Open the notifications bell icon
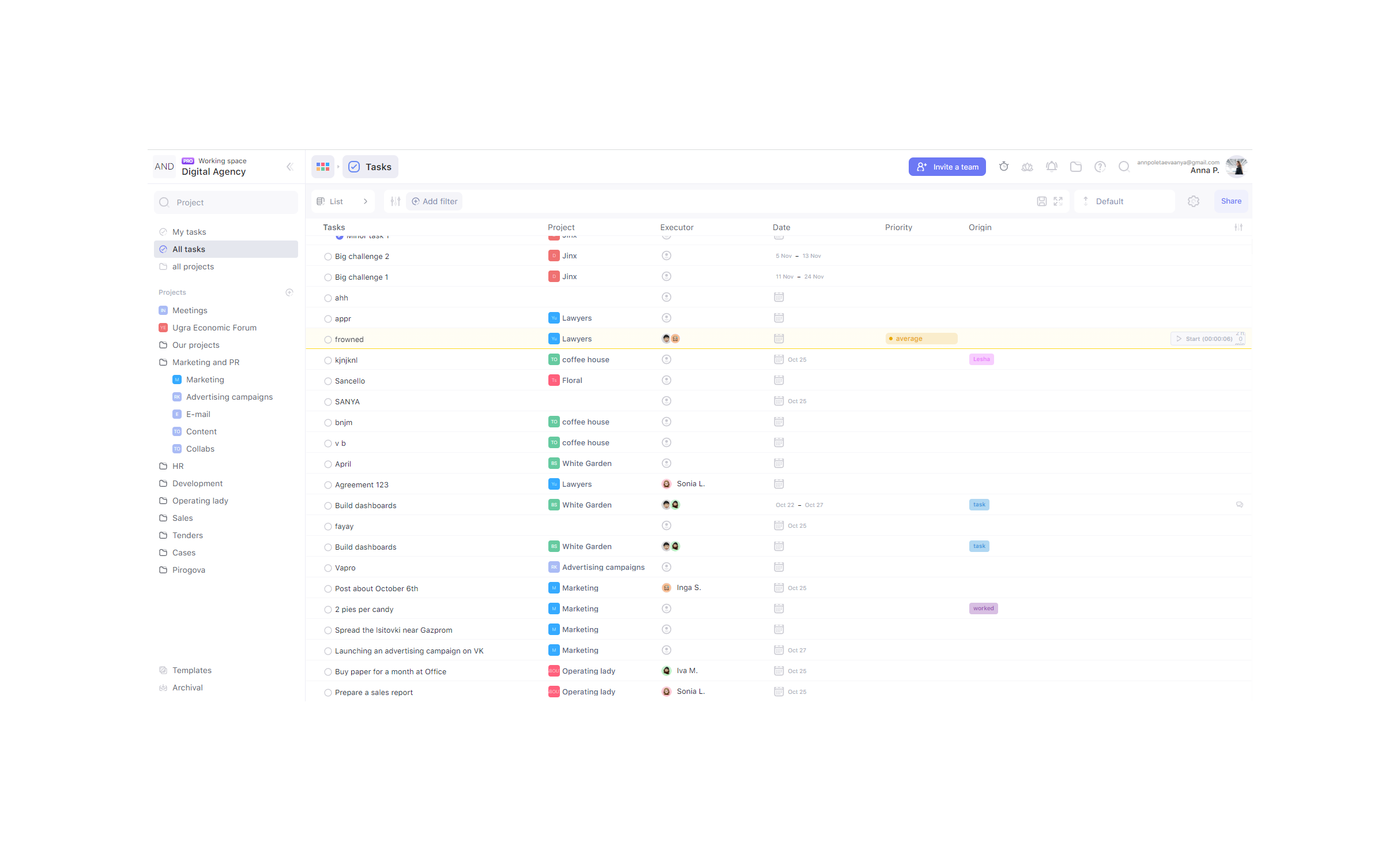1400x849 pixels. [x=1051, y=167]
